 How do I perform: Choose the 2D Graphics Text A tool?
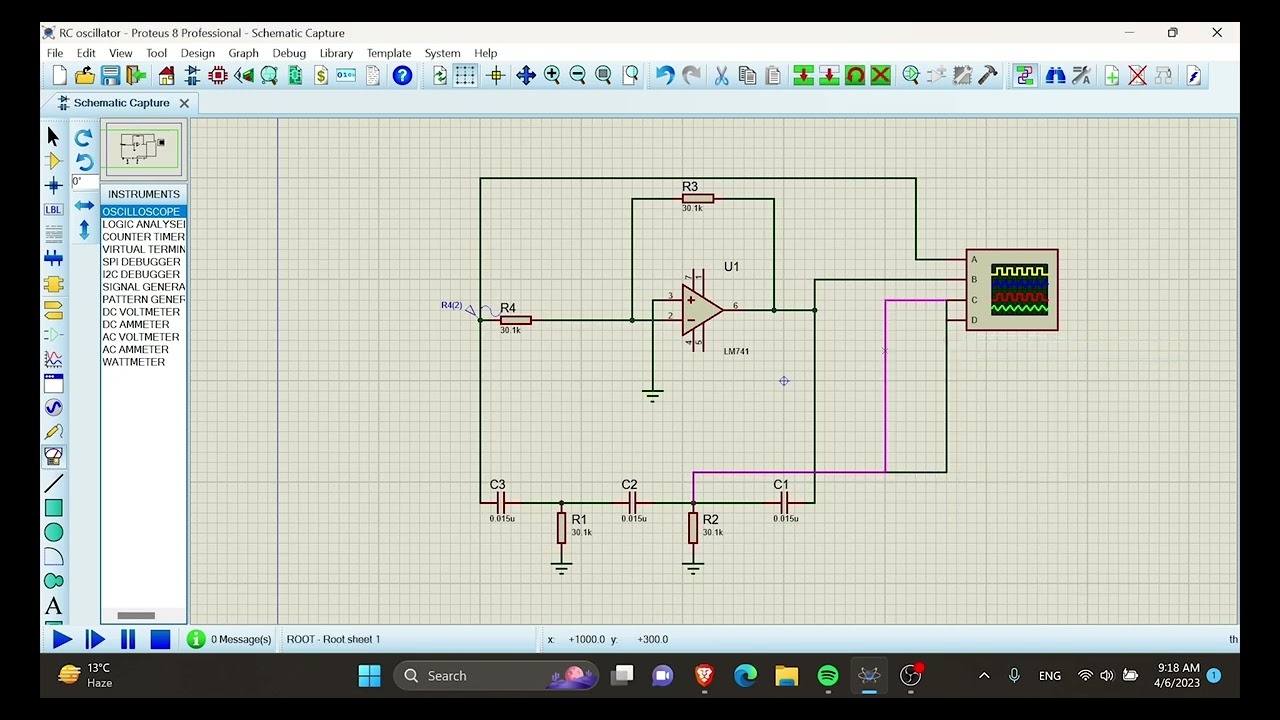click(x=53, y=606)
